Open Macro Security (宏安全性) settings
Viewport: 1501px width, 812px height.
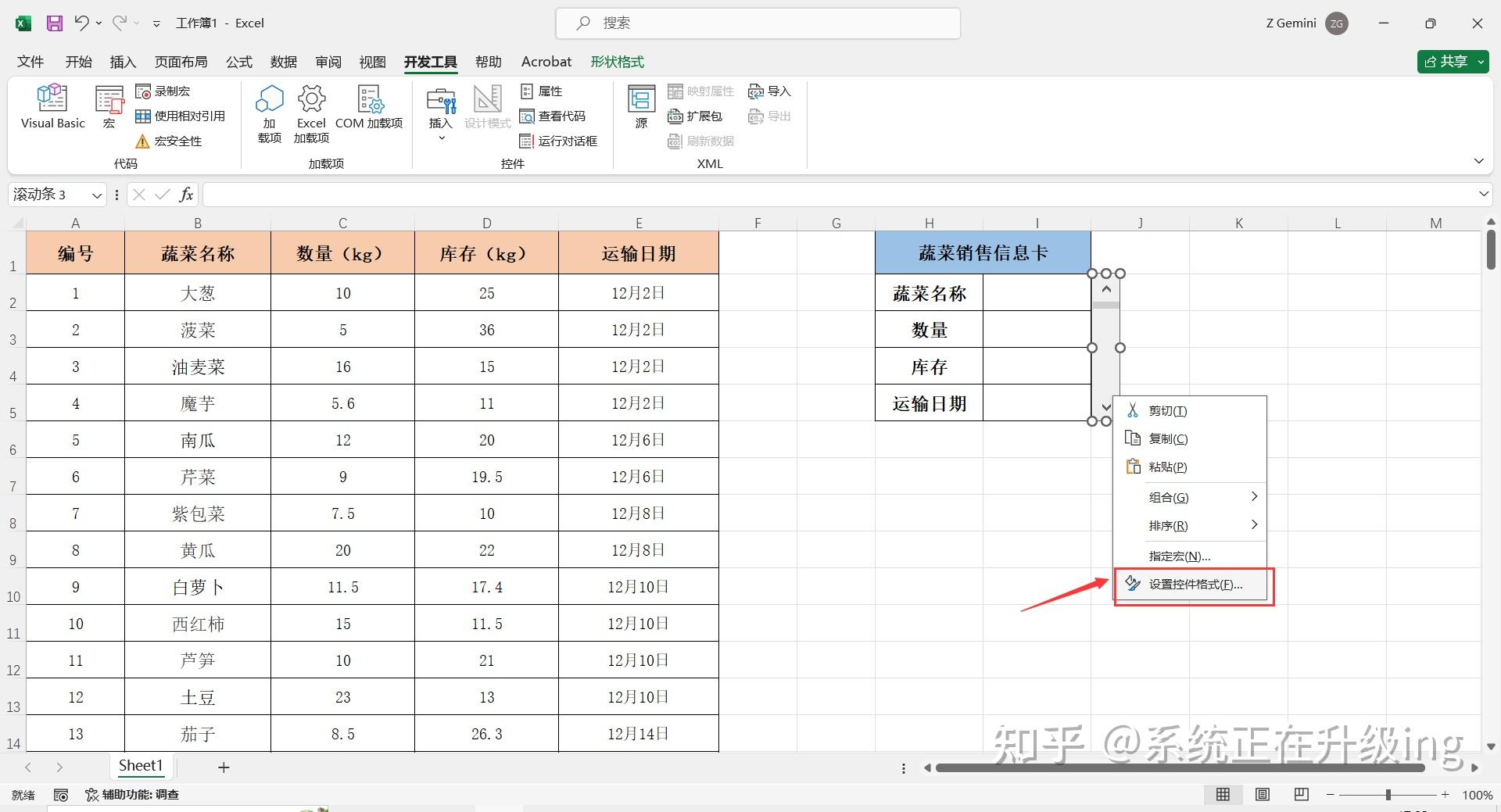[168, 141]
